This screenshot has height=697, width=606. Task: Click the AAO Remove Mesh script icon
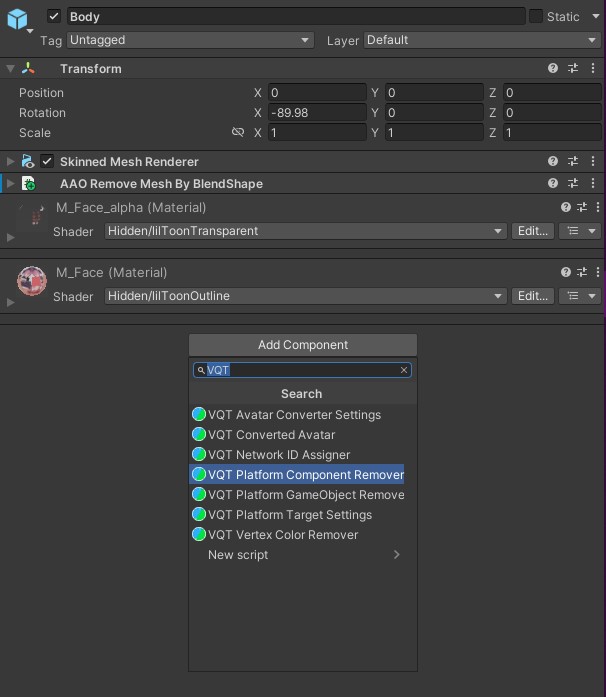pyautogui.click(x=29, y=183)
